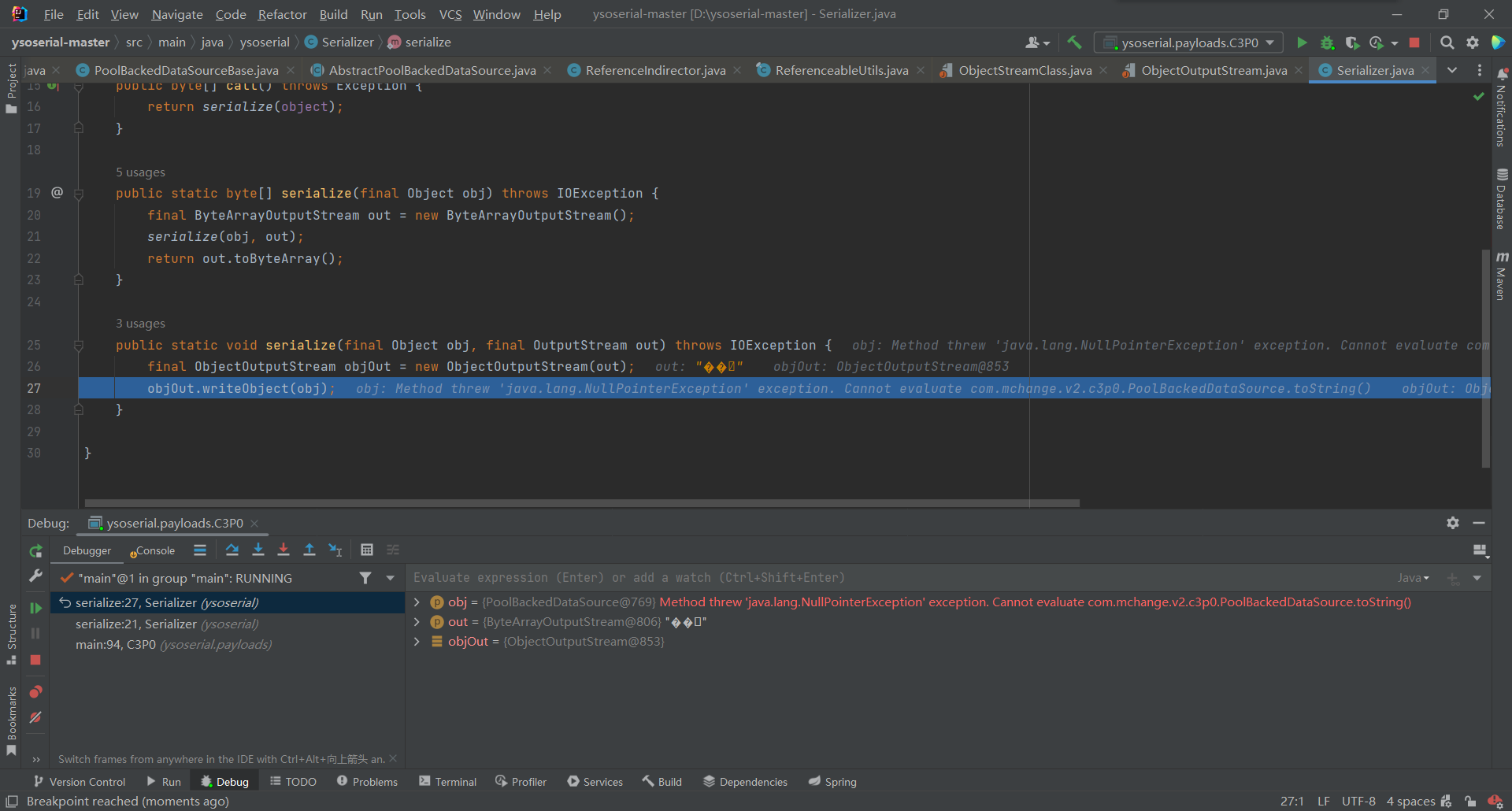1512x811 pixels.
Task: Toggle the Project tool window stripe button
Action: (x=11, y=88)
